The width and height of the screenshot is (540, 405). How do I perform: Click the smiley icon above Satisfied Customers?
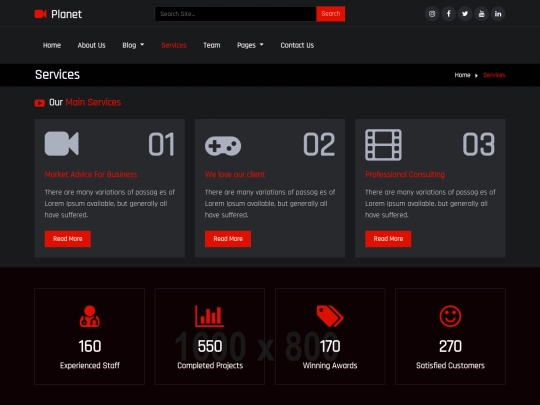[x=450, y=316]
